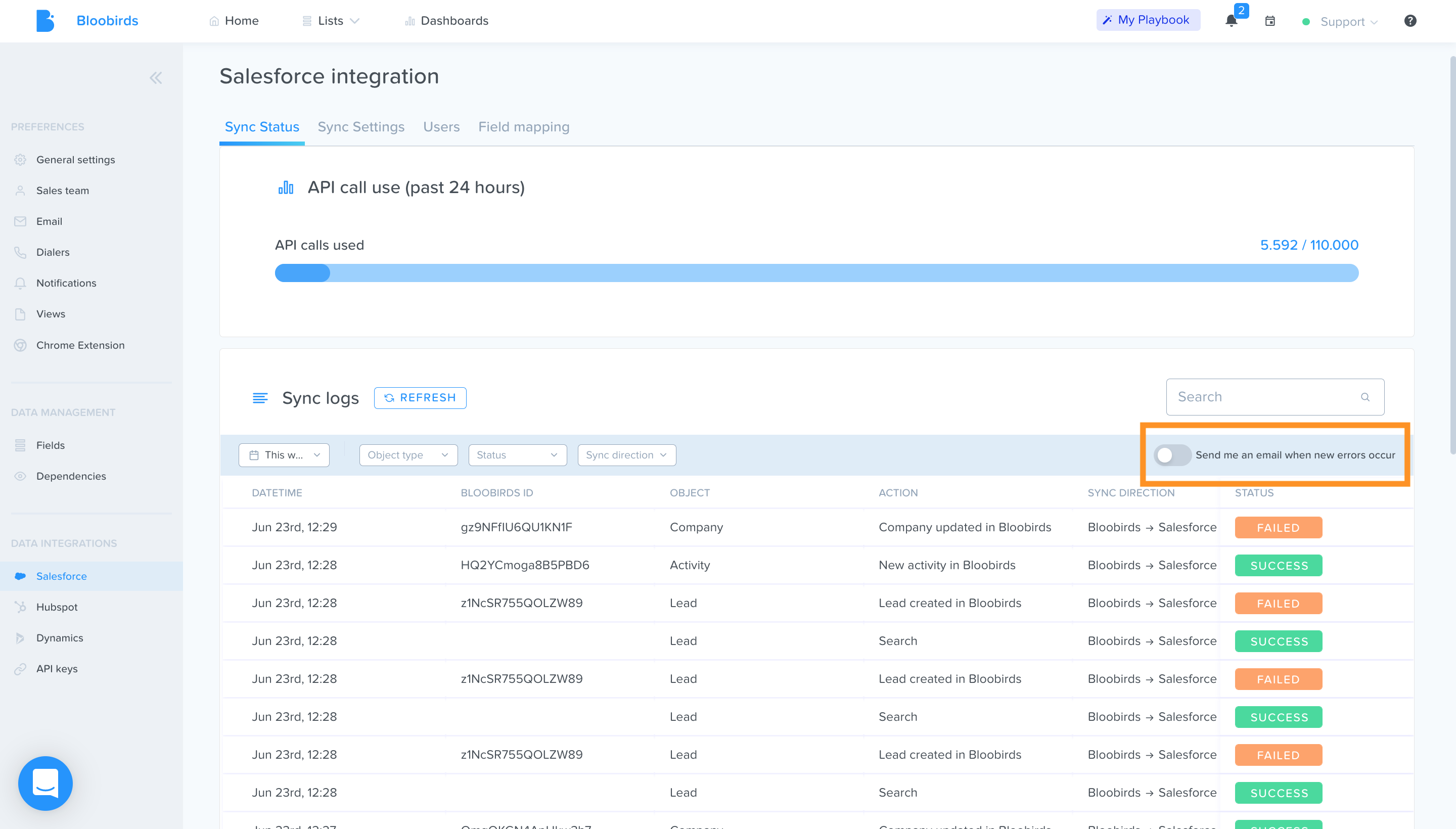Open the Sync direction filter dropdown
1456x829 pixels.
627,455
